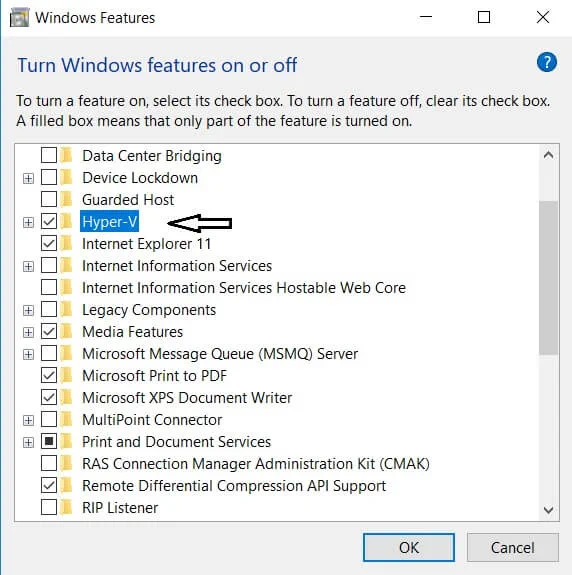Confirm changes with the OK button

(x=409, y=547)
